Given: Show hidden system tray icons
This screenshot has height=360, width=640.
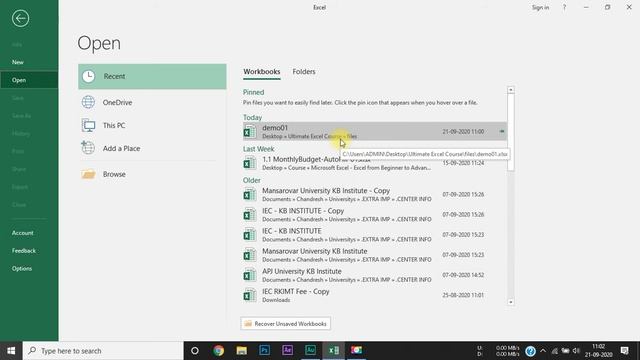Looking at the screenshot, I should [x=543, y=351].
